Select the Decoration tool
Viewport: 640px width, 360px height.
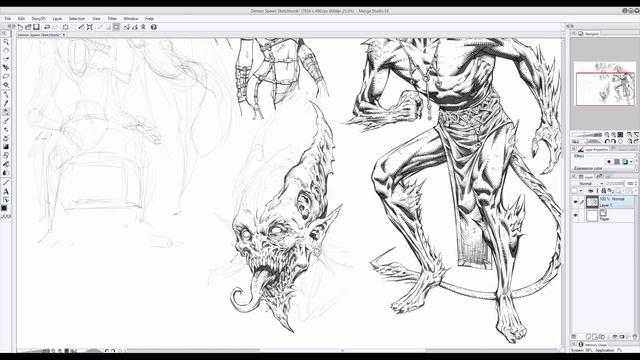click(6, 138)
